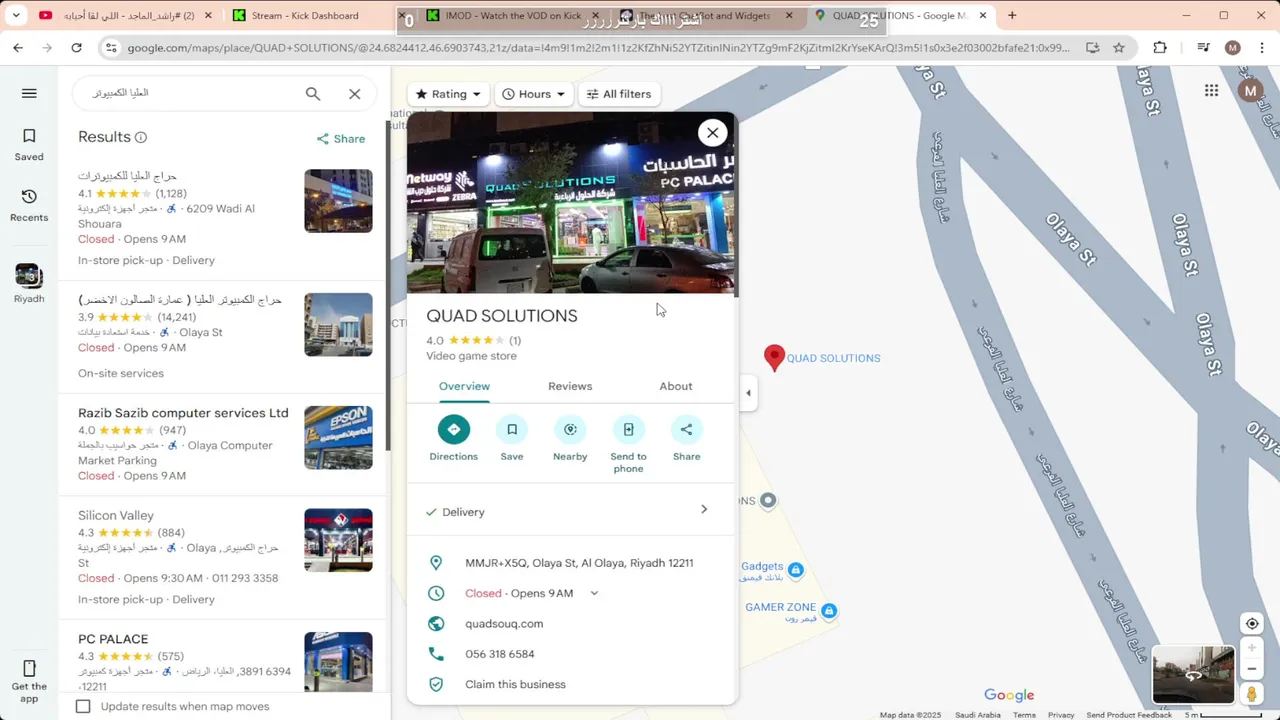The image size is (1280, 720).
Task: Open the Google Maps hamburger menu
Action: (29, 93)
